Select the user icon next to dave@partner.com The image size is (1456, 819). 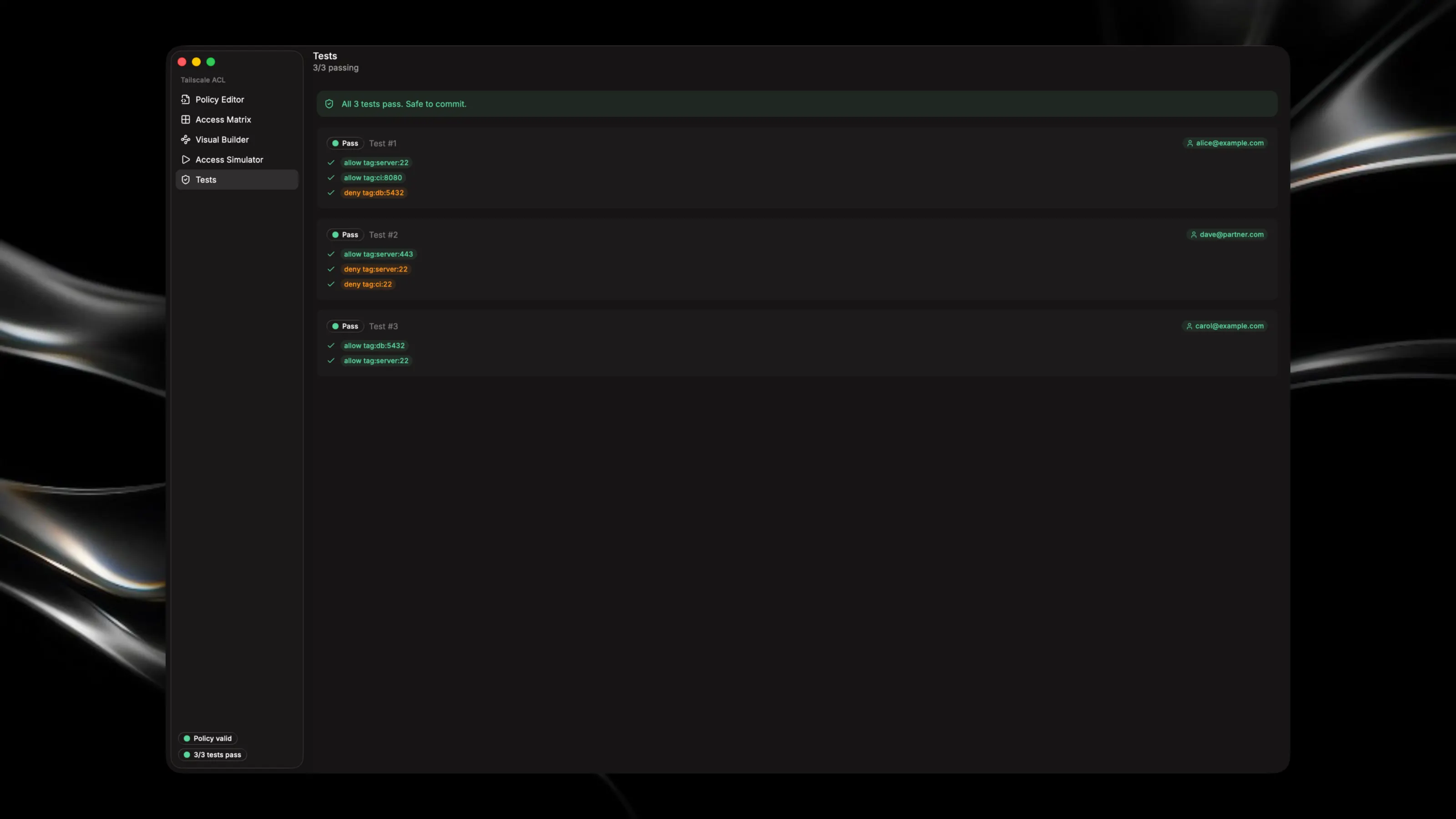tap(1194, 235)
